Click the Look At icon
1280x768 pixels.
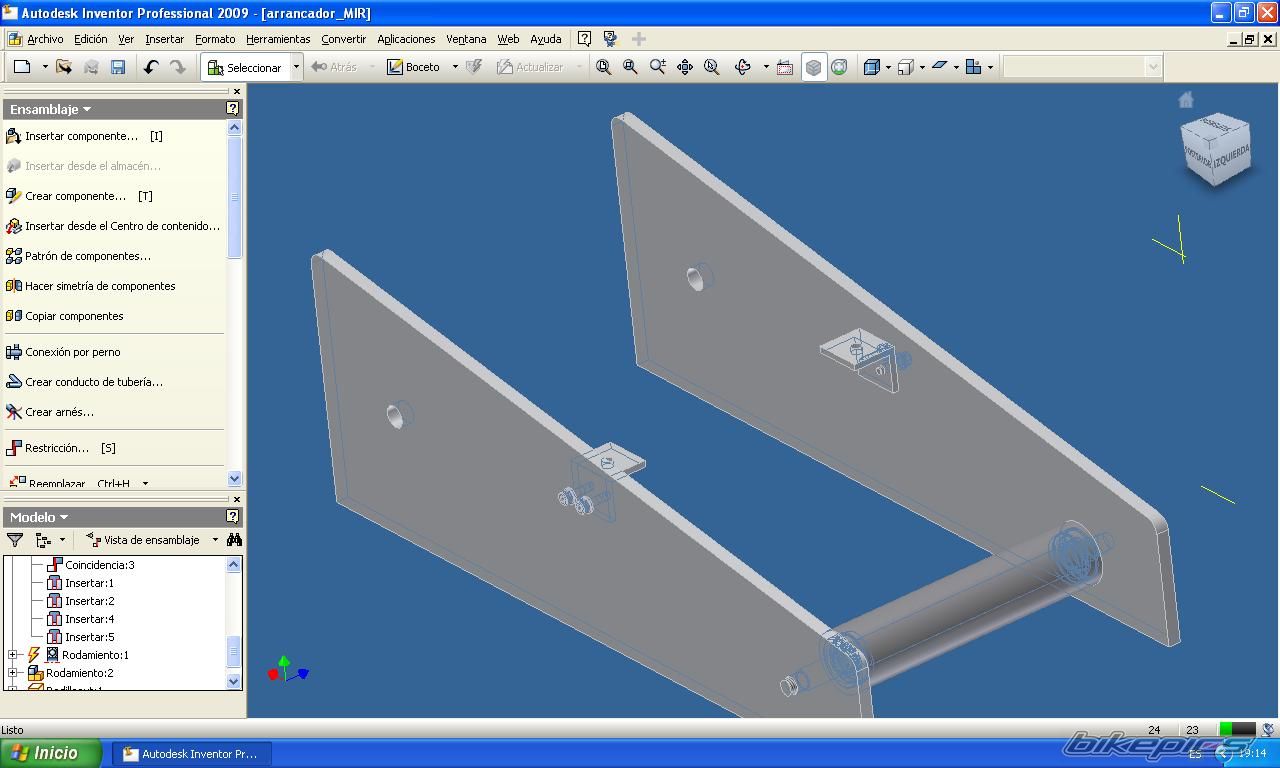(785, 67)
